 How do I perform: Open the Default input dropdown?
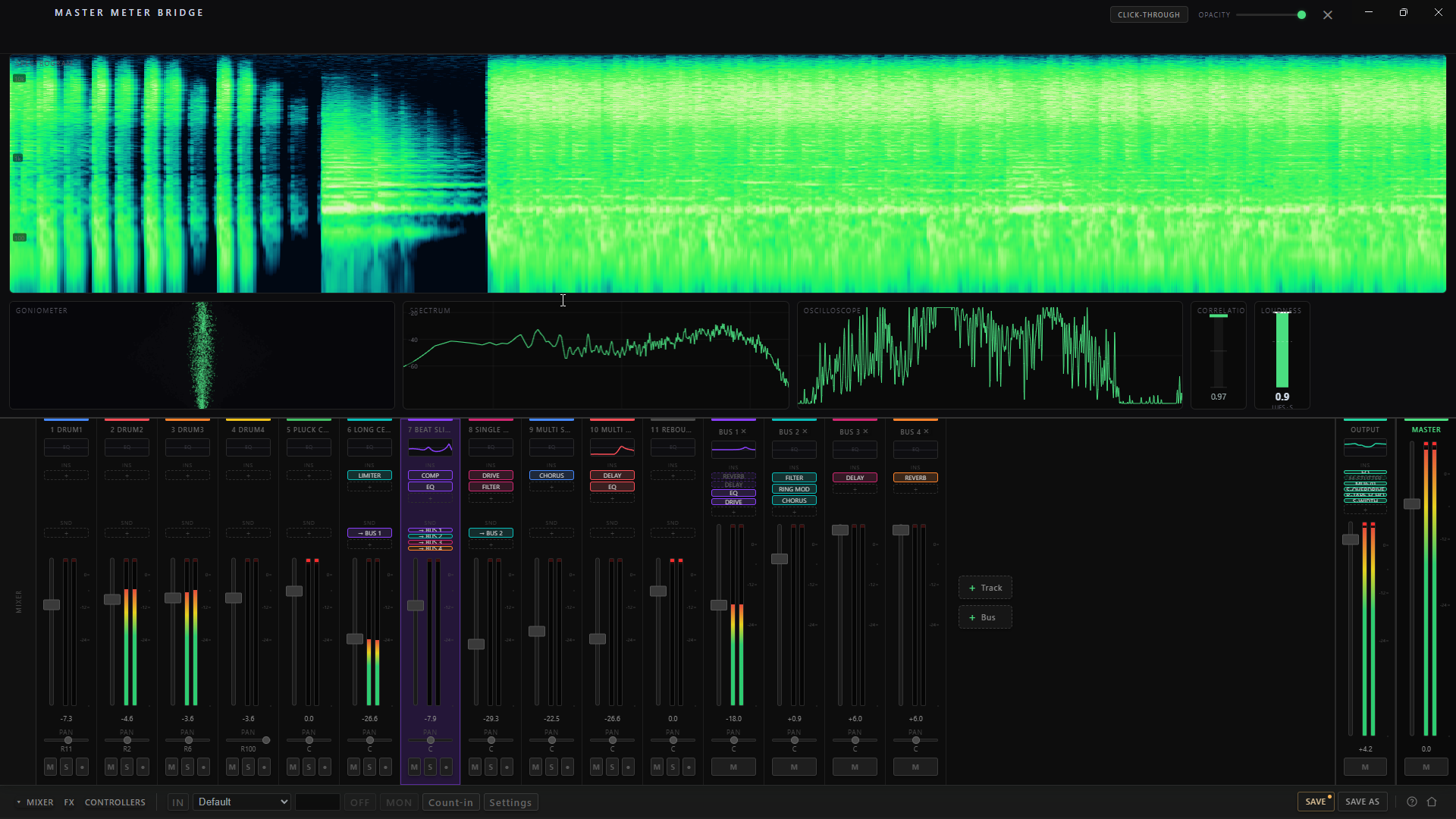tap(242, 802)
